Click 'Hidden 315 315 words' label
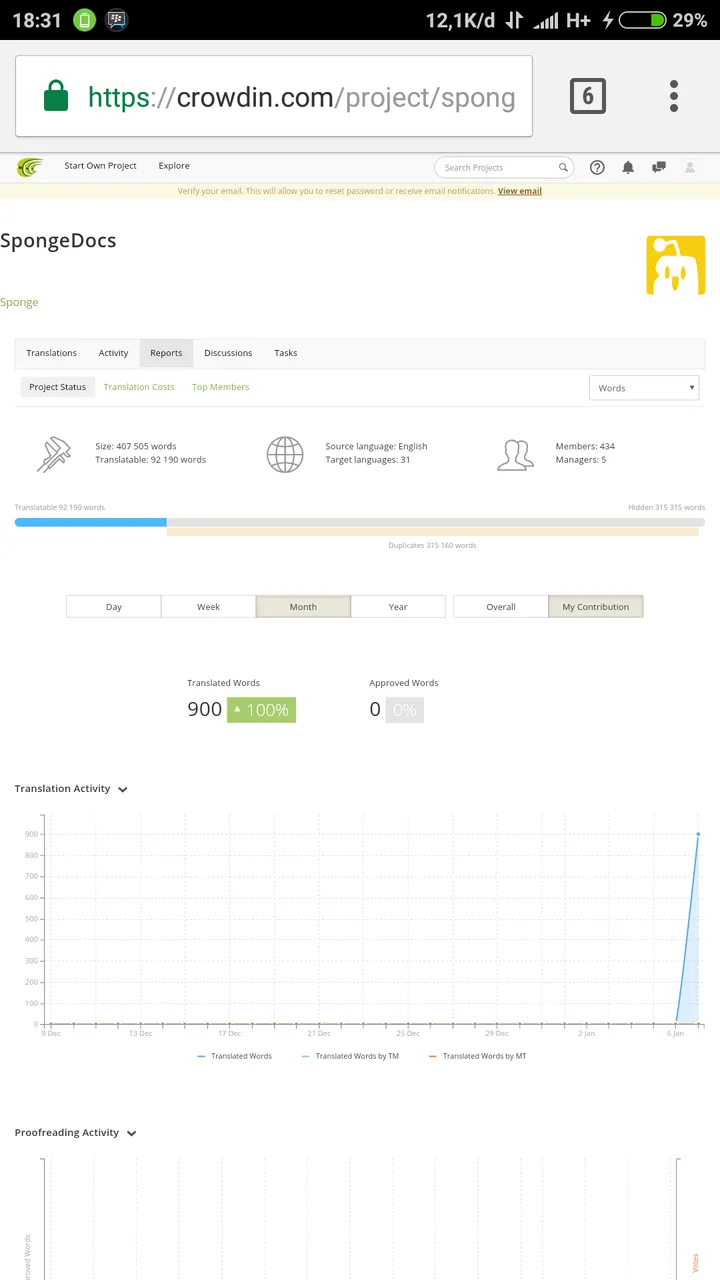The image size is (720, 1280). point(667,508)
